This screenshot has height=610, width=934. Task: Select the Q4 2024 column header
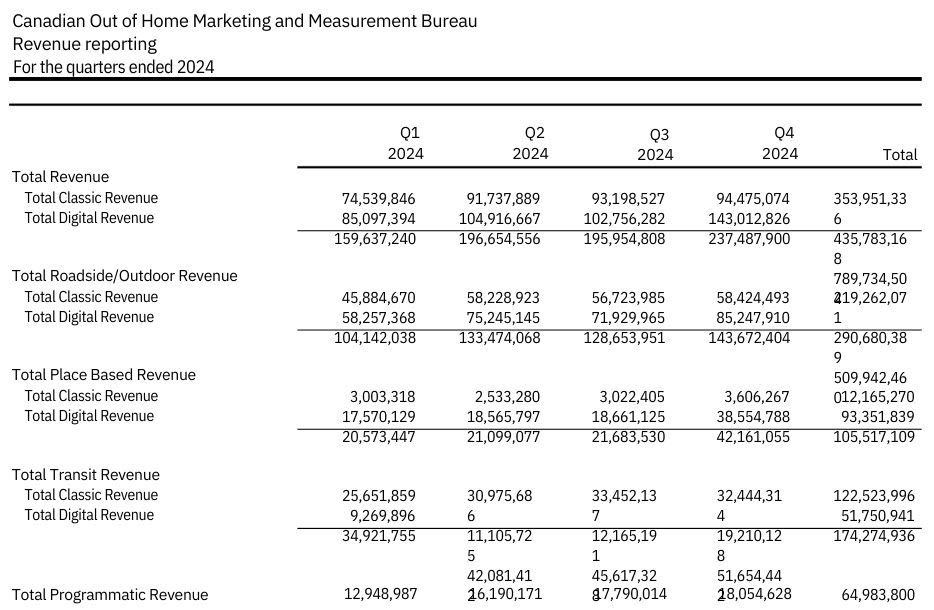tap(780, 143)
